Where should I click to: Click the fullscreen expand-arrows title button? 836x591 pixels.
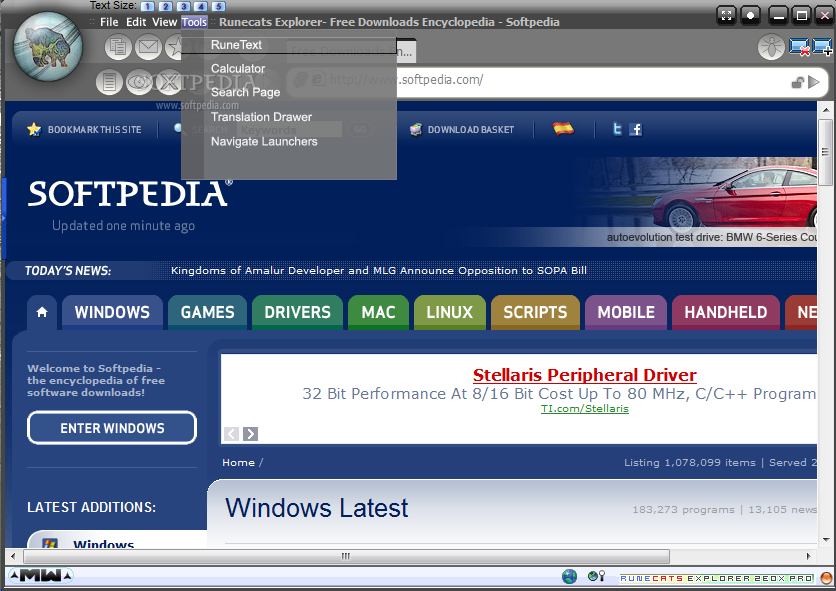point(726,15)
